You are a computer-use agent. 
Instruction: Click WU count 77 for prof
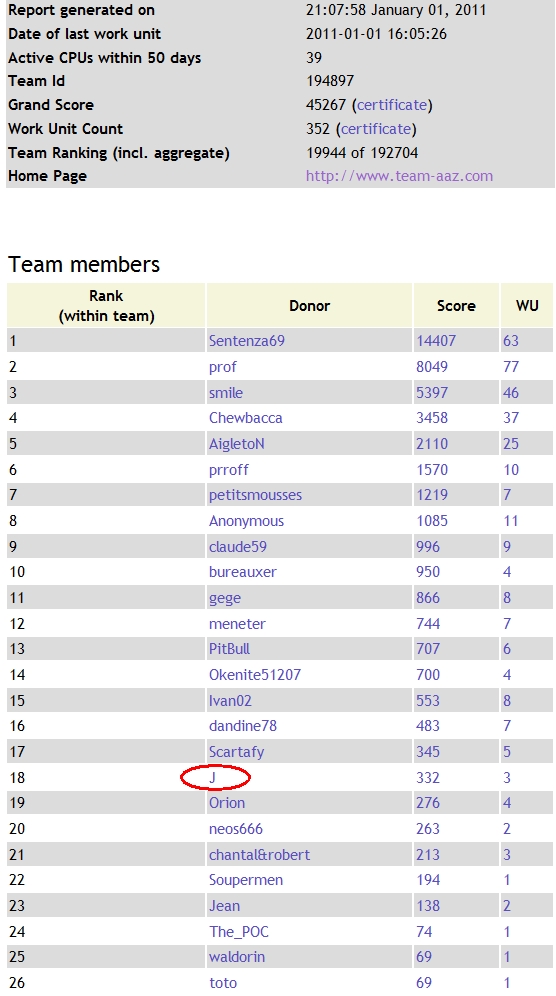[511, 367]
